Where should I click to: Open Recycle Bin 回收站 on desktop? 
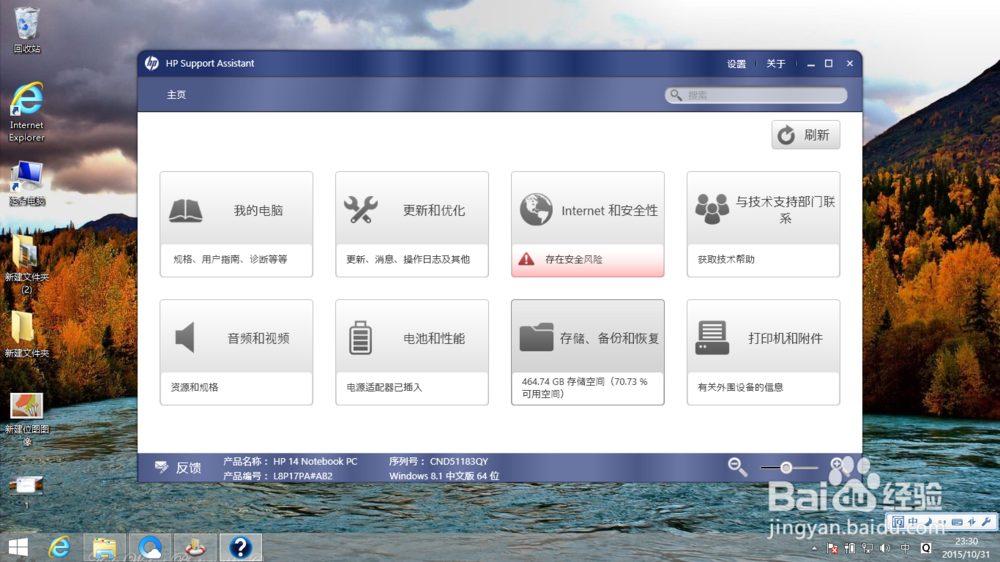click(27, 30)
